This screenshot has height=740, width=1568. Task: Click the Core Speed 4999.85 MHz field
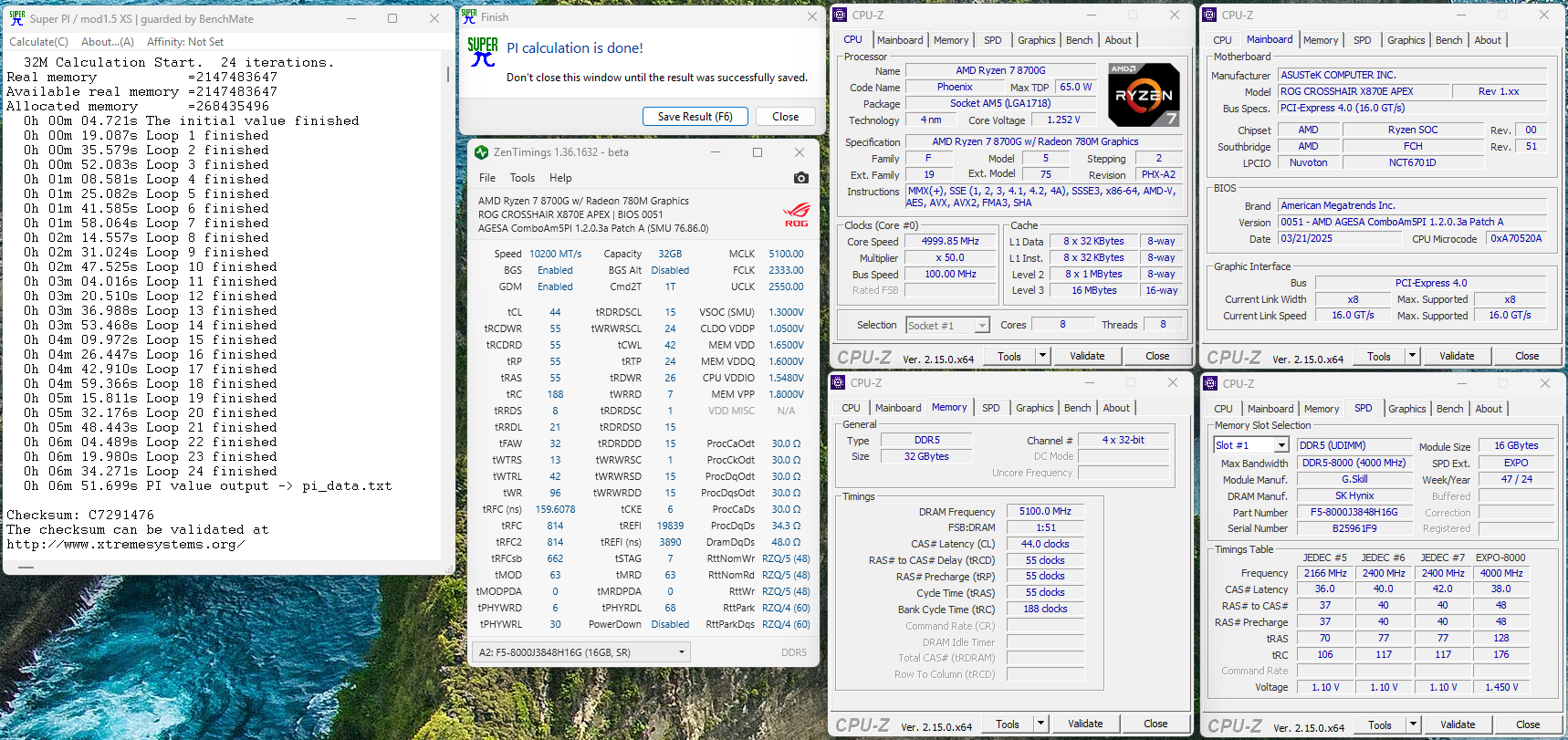[950, 242]
